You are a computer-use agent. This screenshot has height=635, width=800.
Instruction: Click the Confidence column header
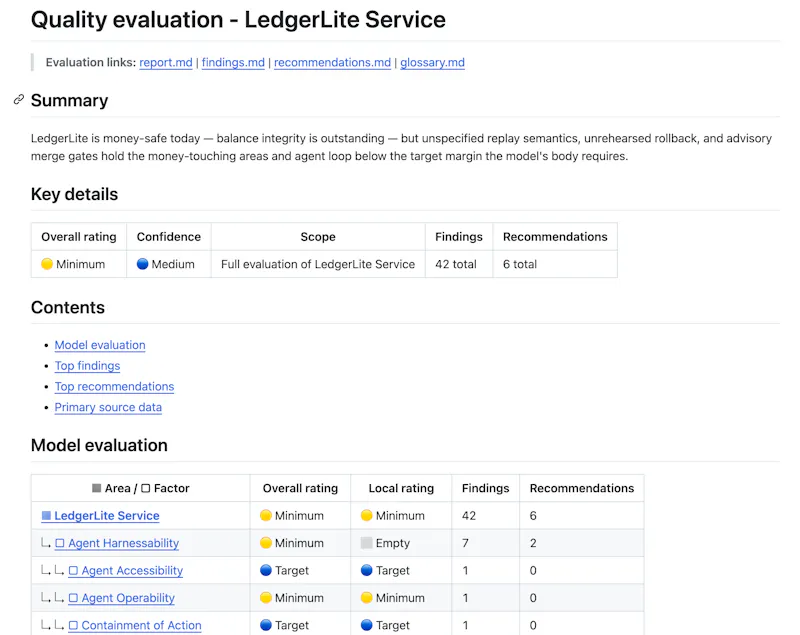(x=169, y=237)
